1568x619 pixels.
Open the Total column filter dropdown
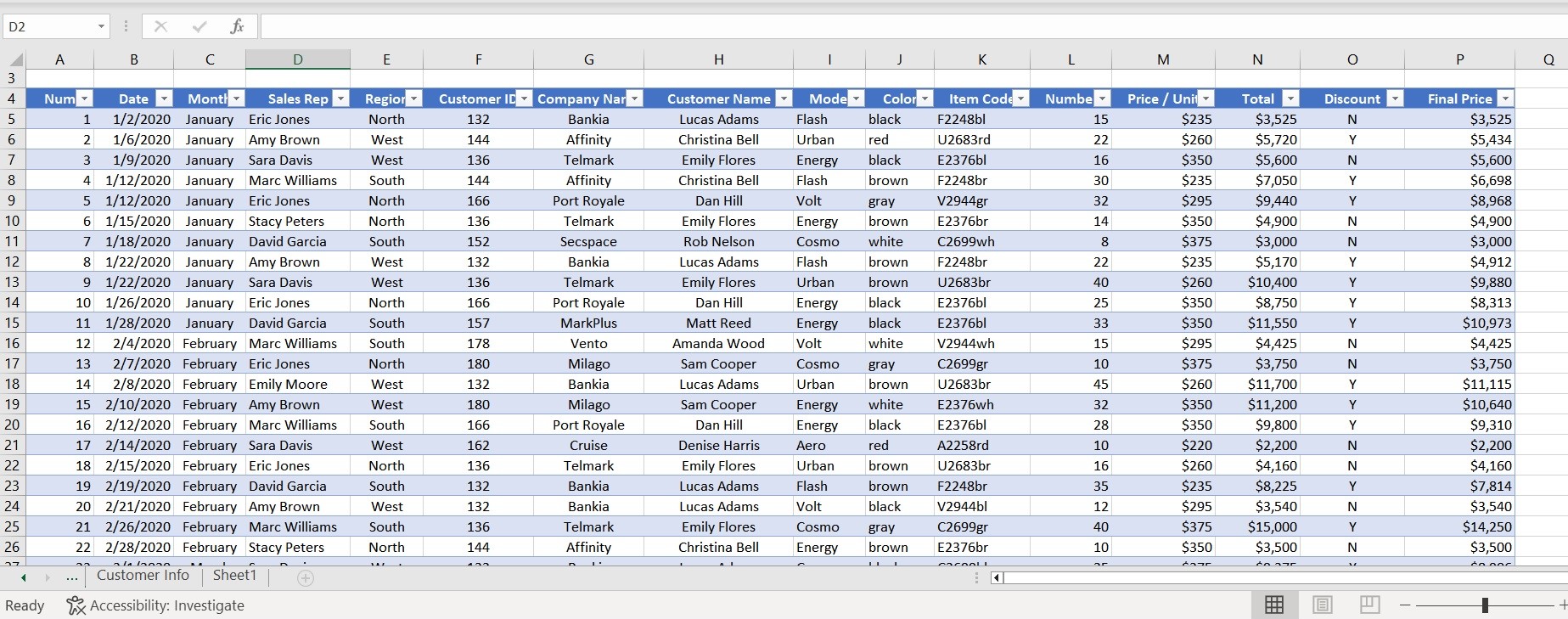[x=1290, y=98]
